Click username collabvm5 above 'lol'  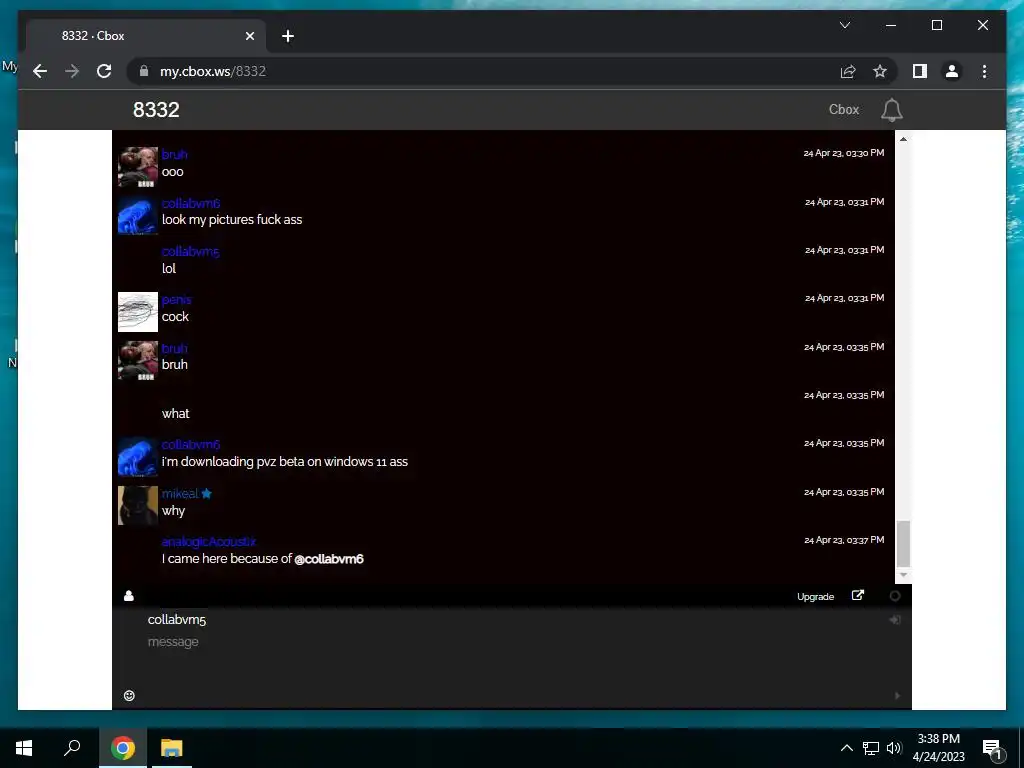click(190, 251)
